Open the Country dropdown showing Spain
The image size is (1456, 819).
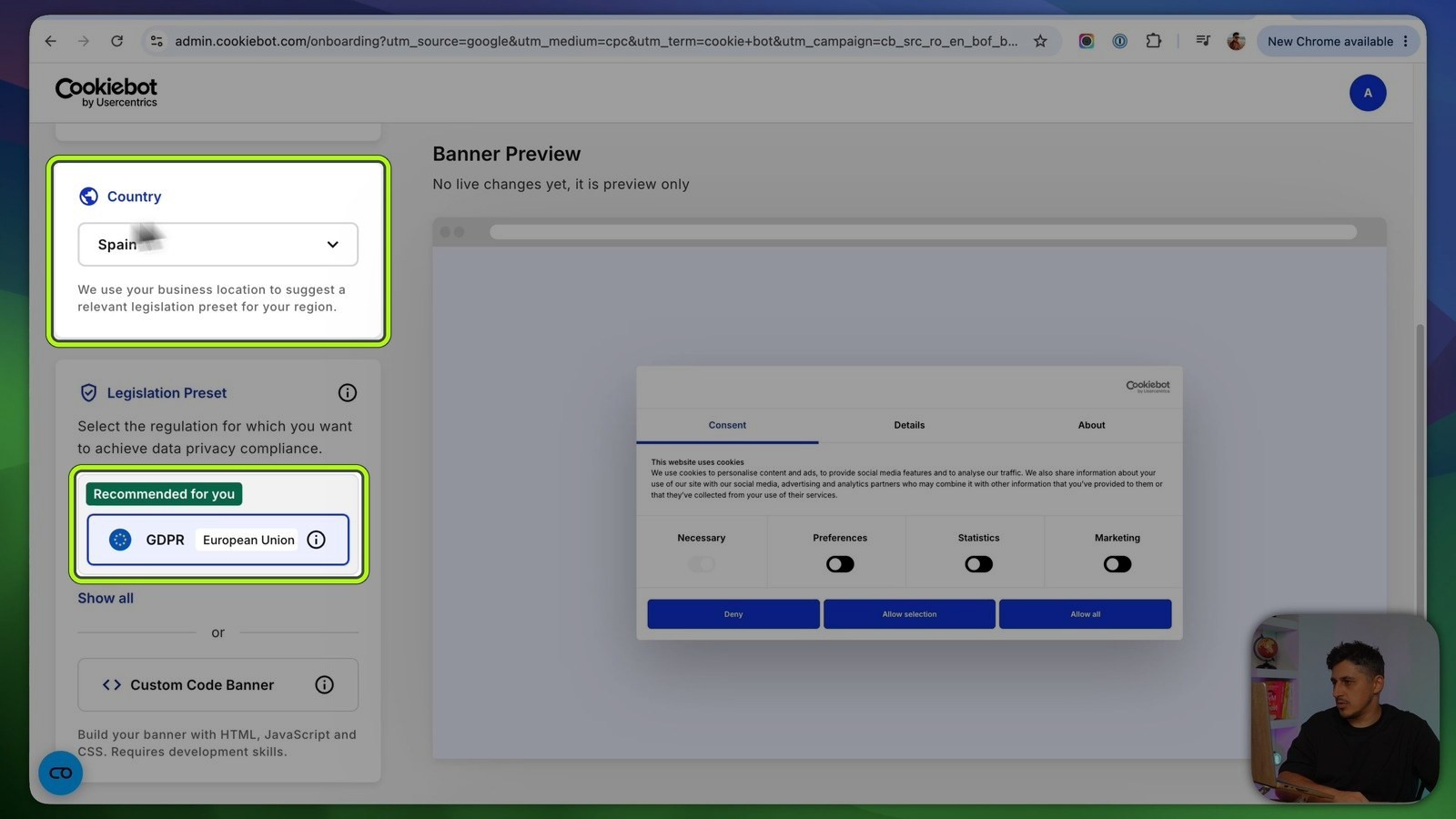(x=217, y=244)
